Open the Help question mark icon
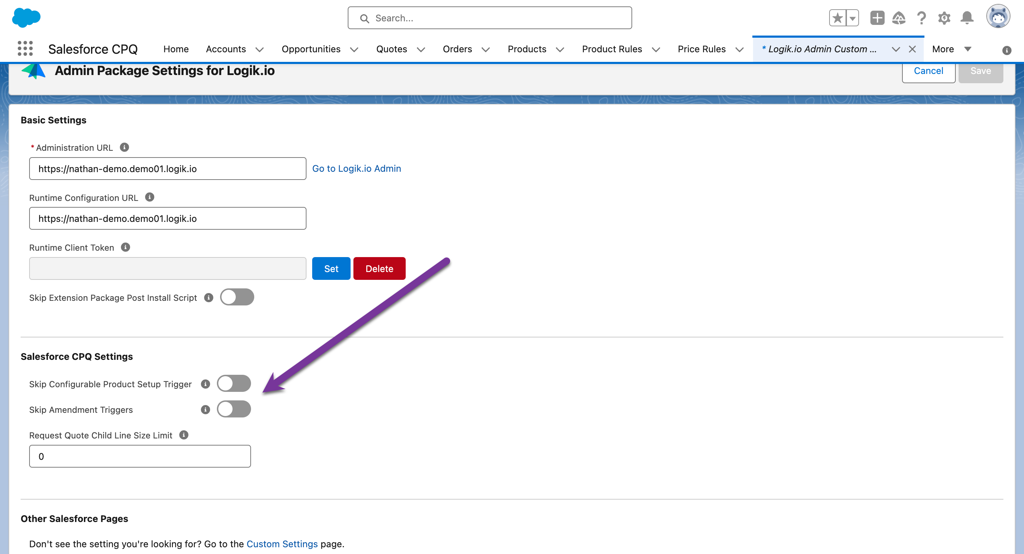1024x554 pixels. click(921, 18)
